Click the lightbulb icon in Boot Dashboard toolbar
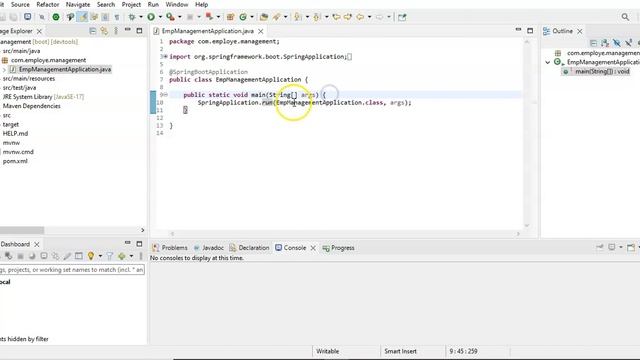Viewport: 640px width, 360px height. coord(91,256)
